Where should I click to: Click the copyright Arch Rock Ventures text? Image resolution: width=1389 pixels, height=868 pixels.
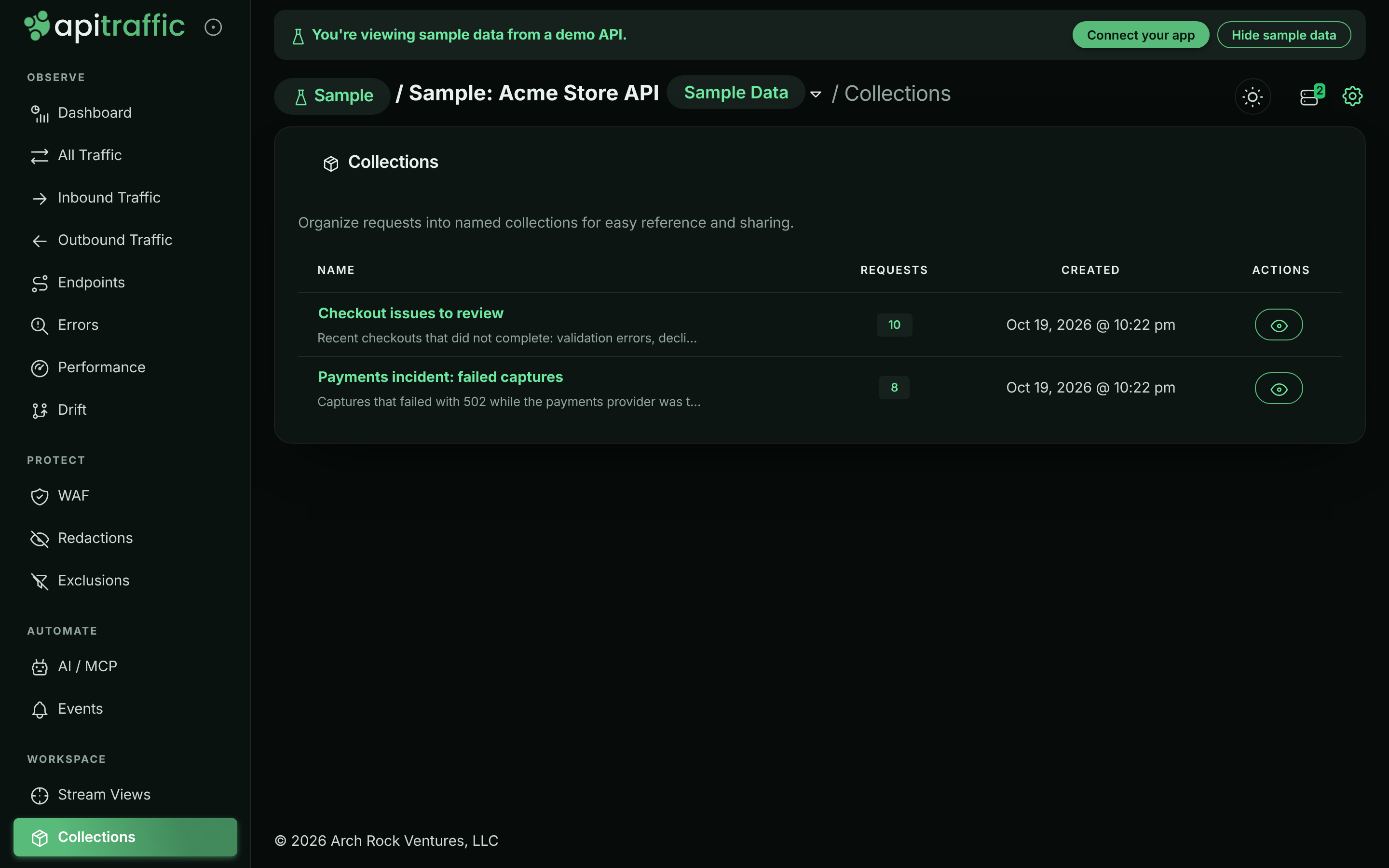click(386, 841)
